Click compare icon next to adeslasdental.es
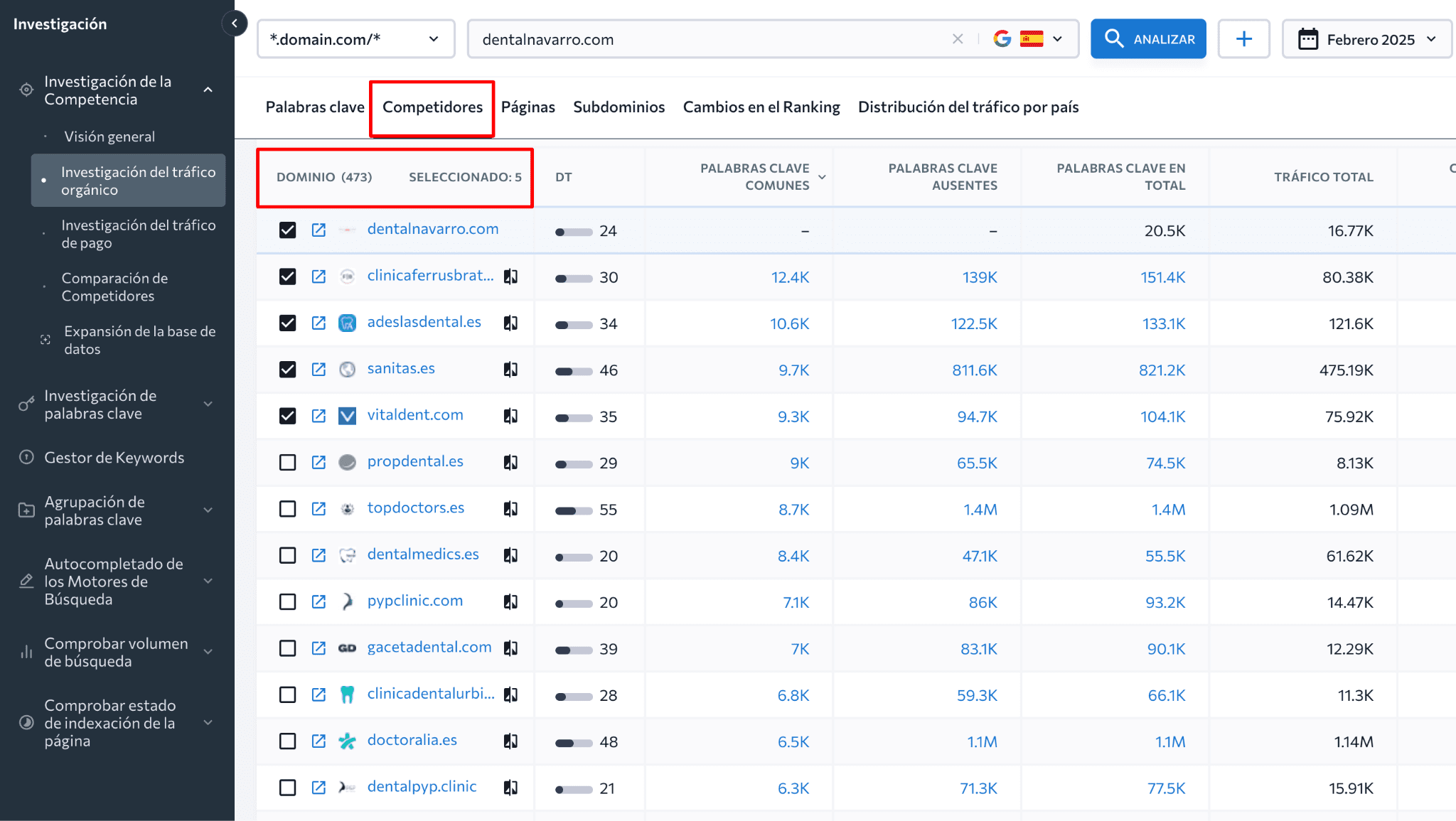 [x=510, y=323]
